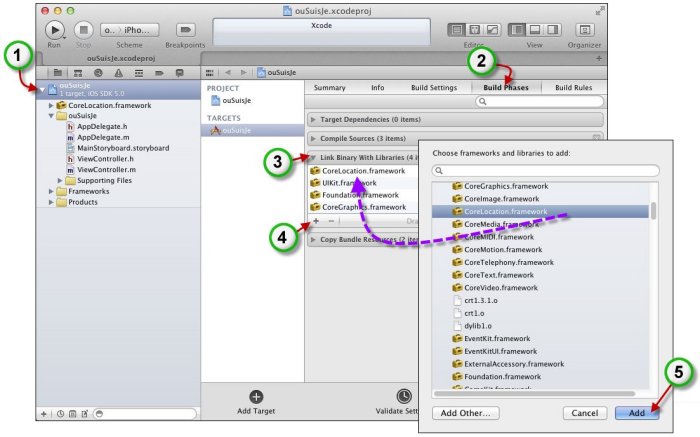
Task: Go forward in the editor history
Action: [x=243, y=73]
